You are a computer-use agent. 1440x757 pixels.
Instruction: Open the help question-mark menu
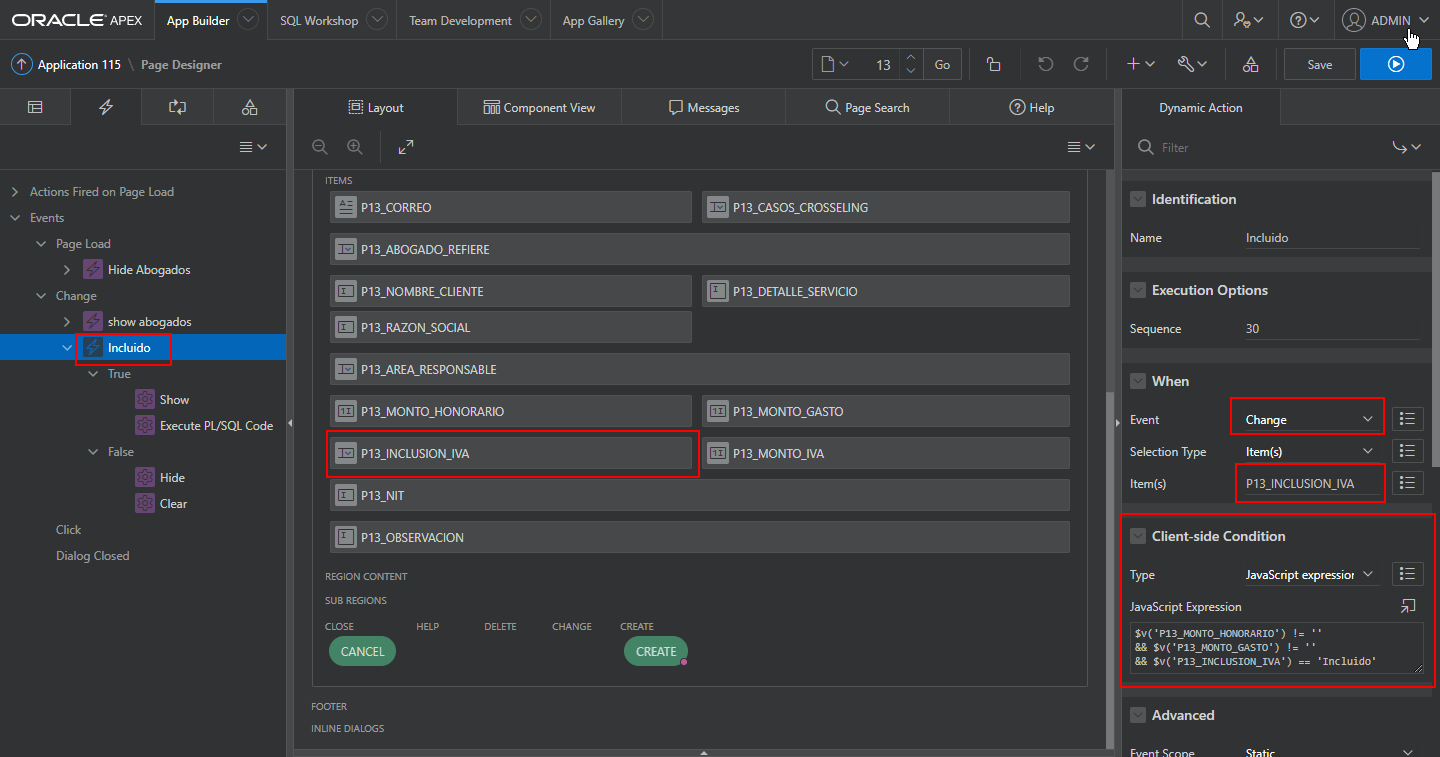click(1304, 20)
